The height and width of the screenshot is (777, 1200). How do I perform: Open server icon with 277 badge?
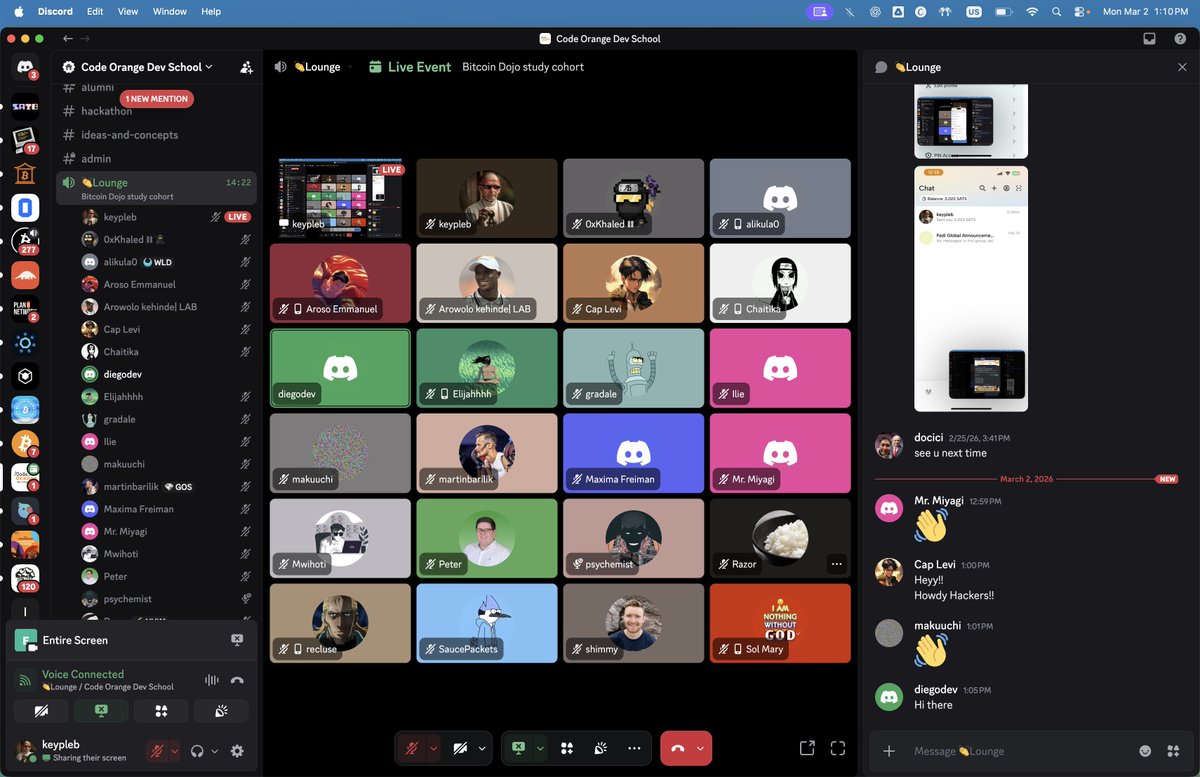(x=25, y=240)
